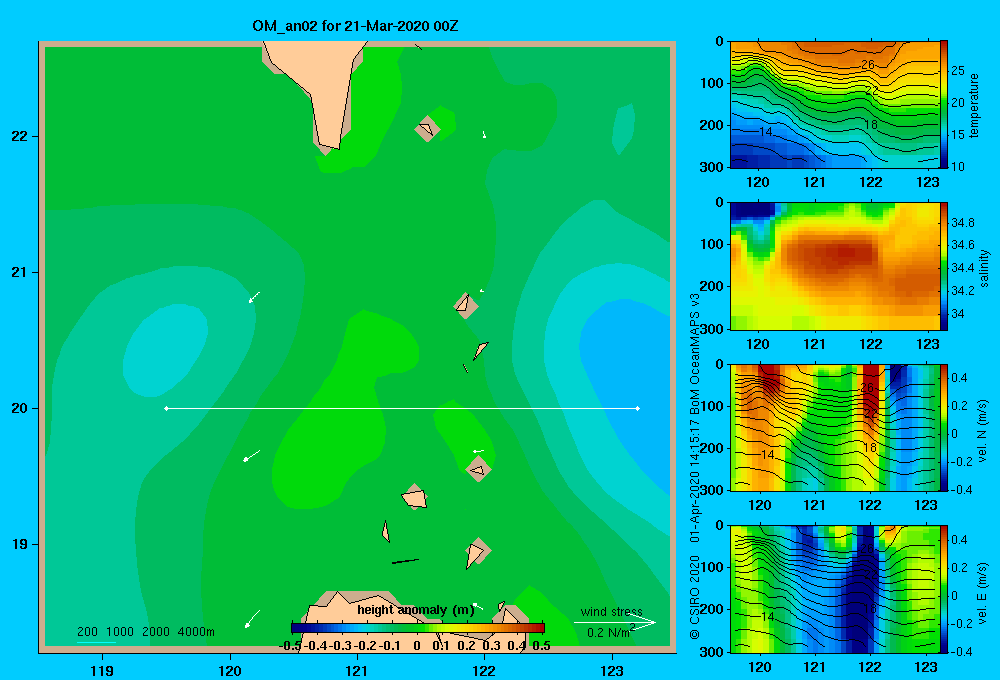Click the title "OM_an02 for 21-Mar-2020 00Z"

355,26
